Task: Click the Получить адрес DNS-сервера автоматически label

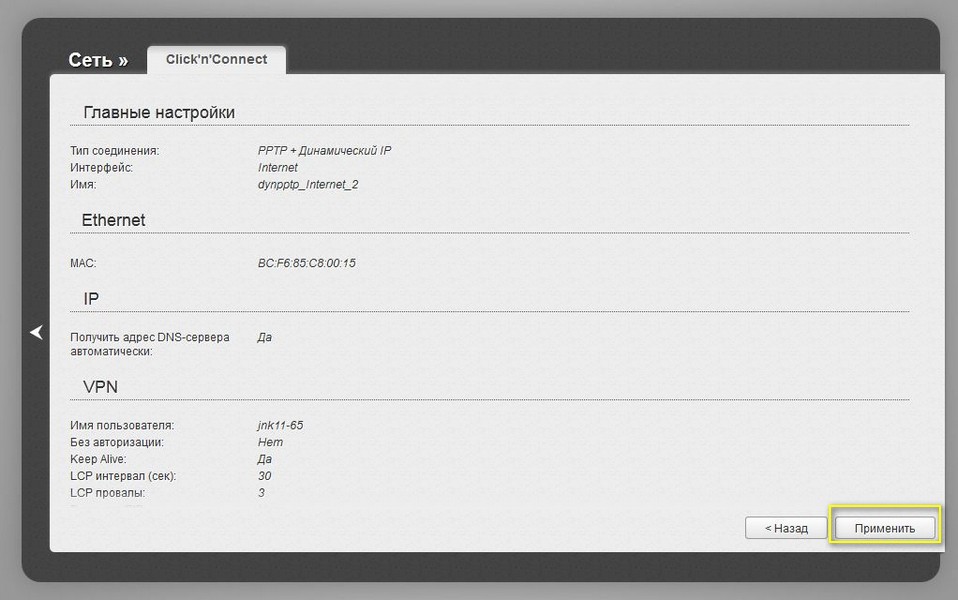Action: pyautogui.click(x=150, y=344)
